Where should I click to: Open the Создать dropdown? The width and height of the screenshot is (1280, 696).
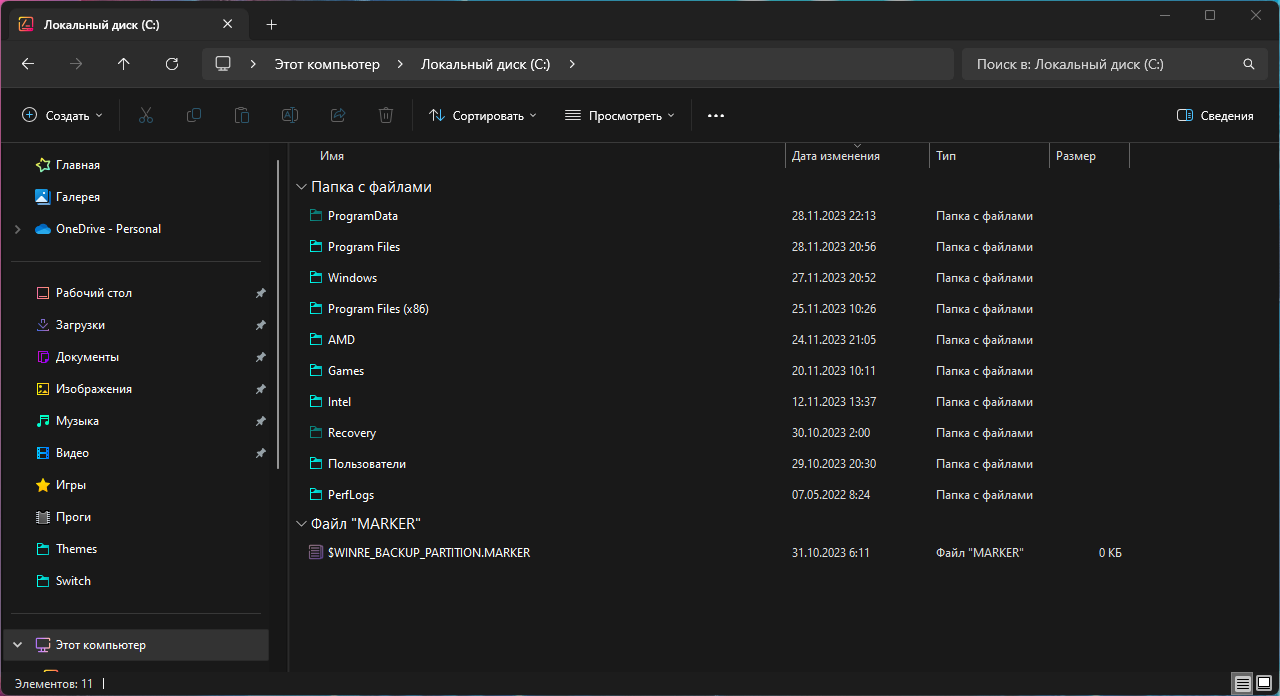[62, 116]
